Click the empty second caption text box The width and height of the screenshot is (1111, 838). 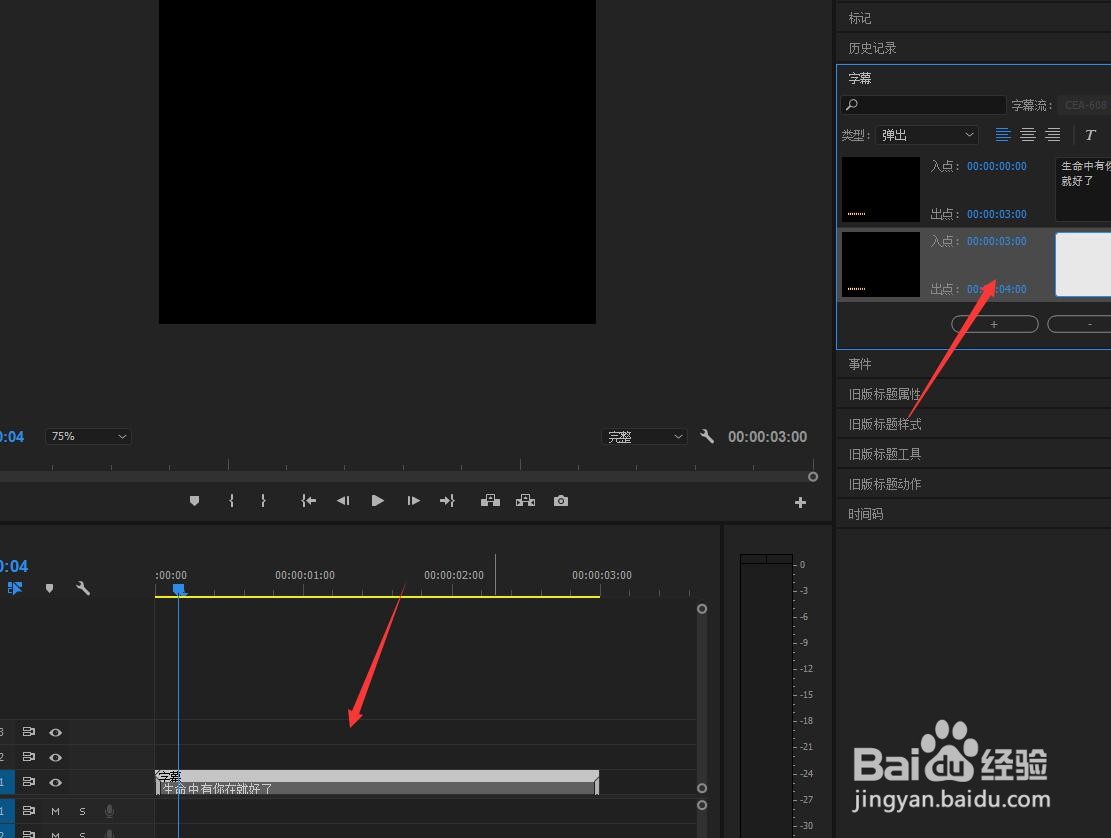coord(1083,264)
